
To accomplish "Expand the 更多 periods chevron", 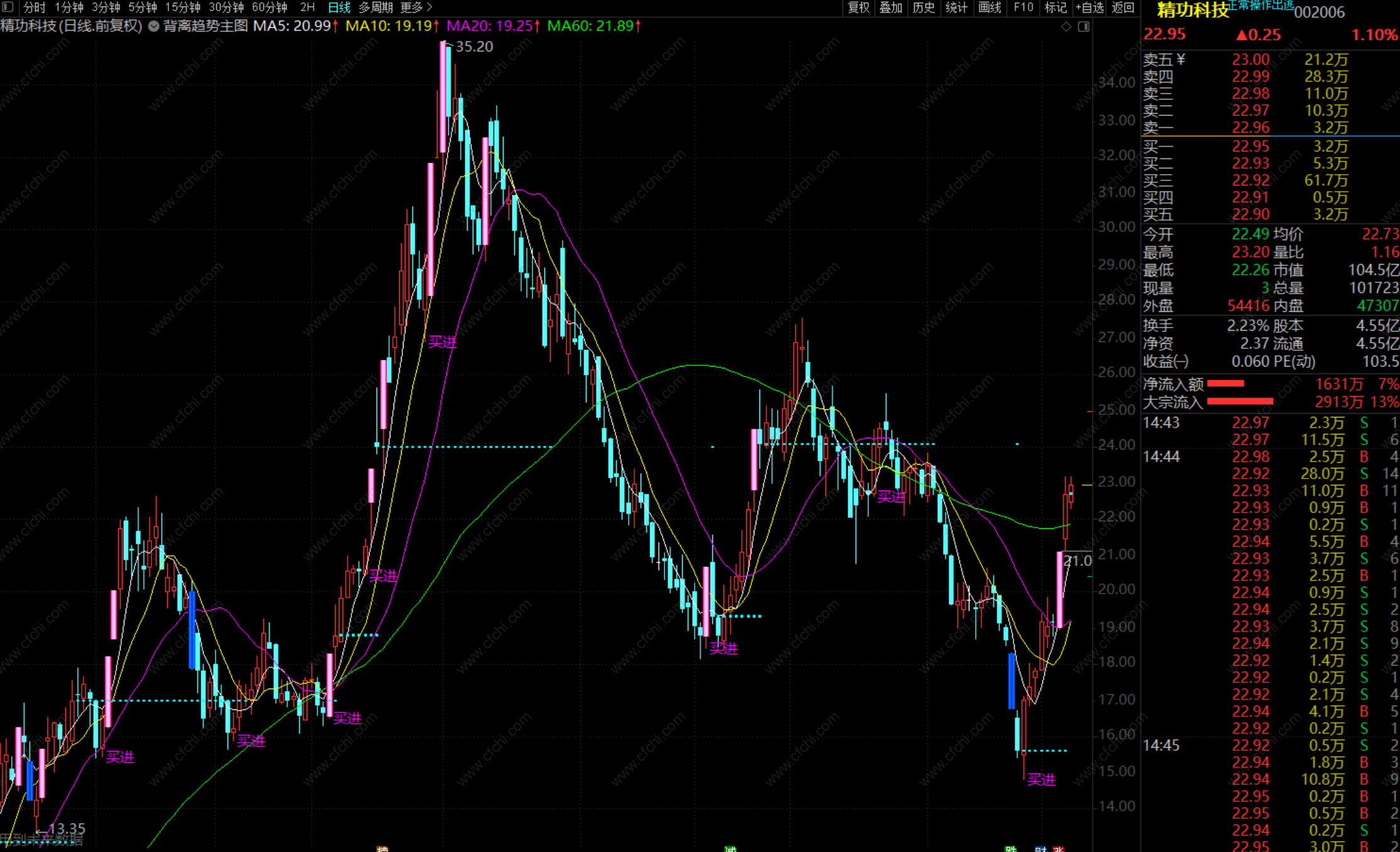I will tap(429, 8).
